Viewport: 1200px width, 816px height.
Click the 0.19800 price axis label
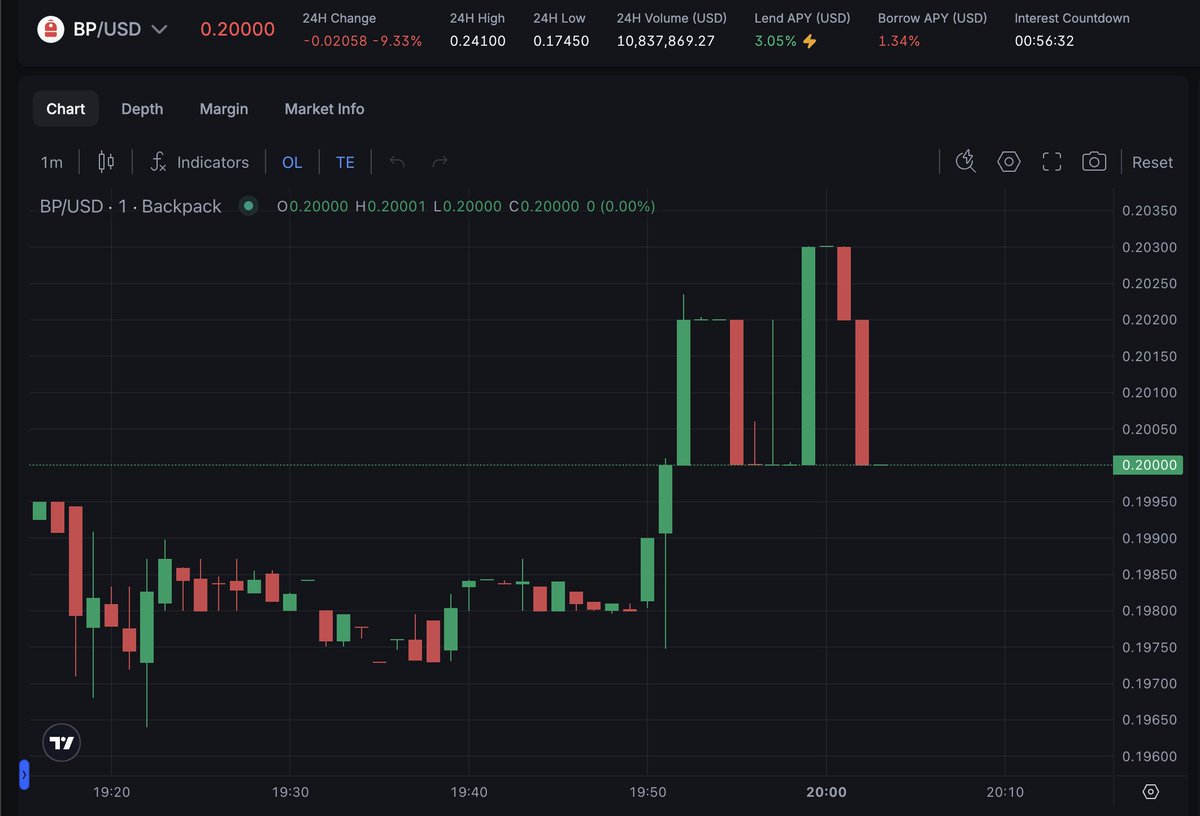pyautogui.click(x=1148, y=610)
